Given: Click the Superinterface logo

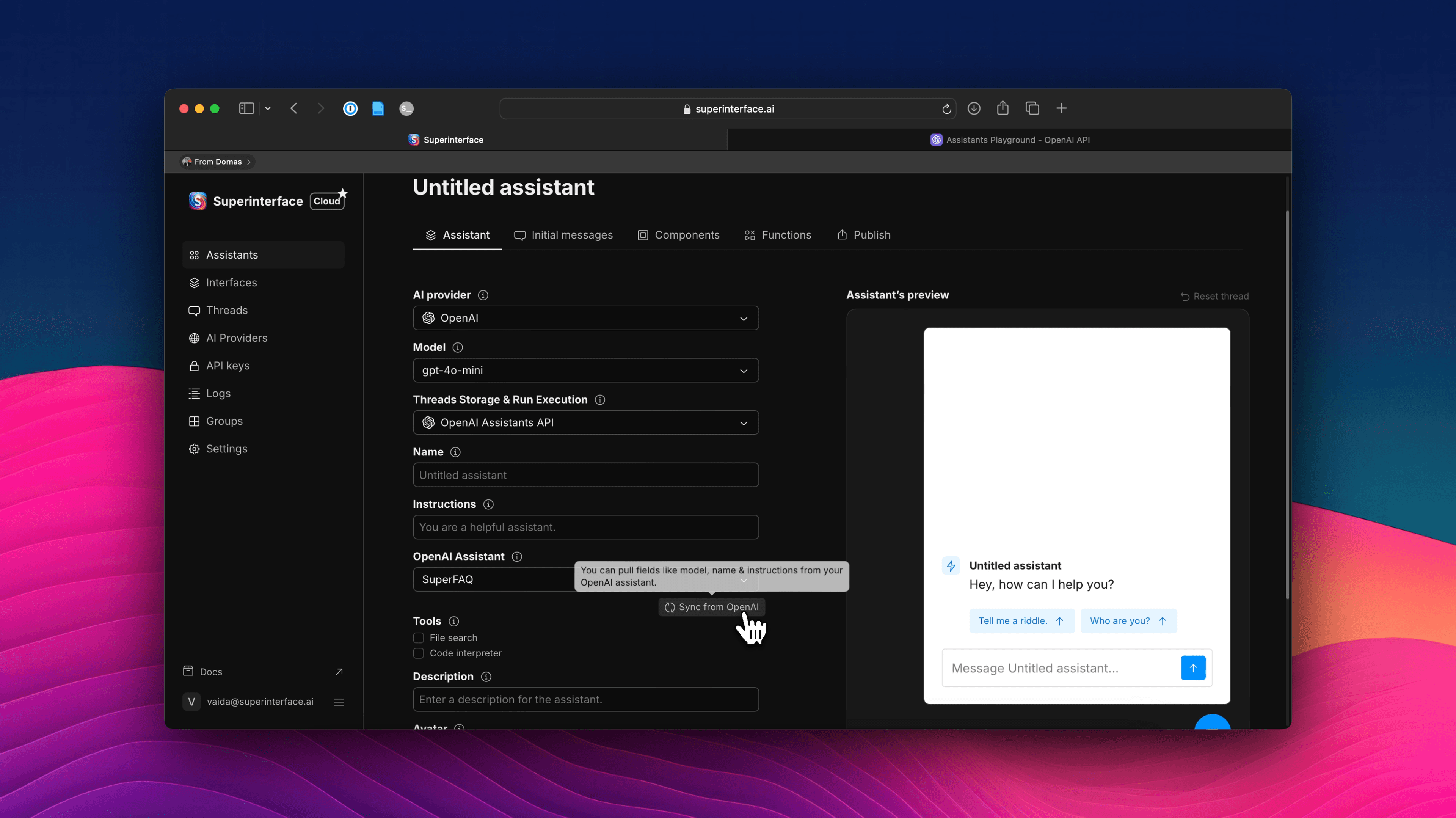Looking at the screenshot, I should [197, 201].
